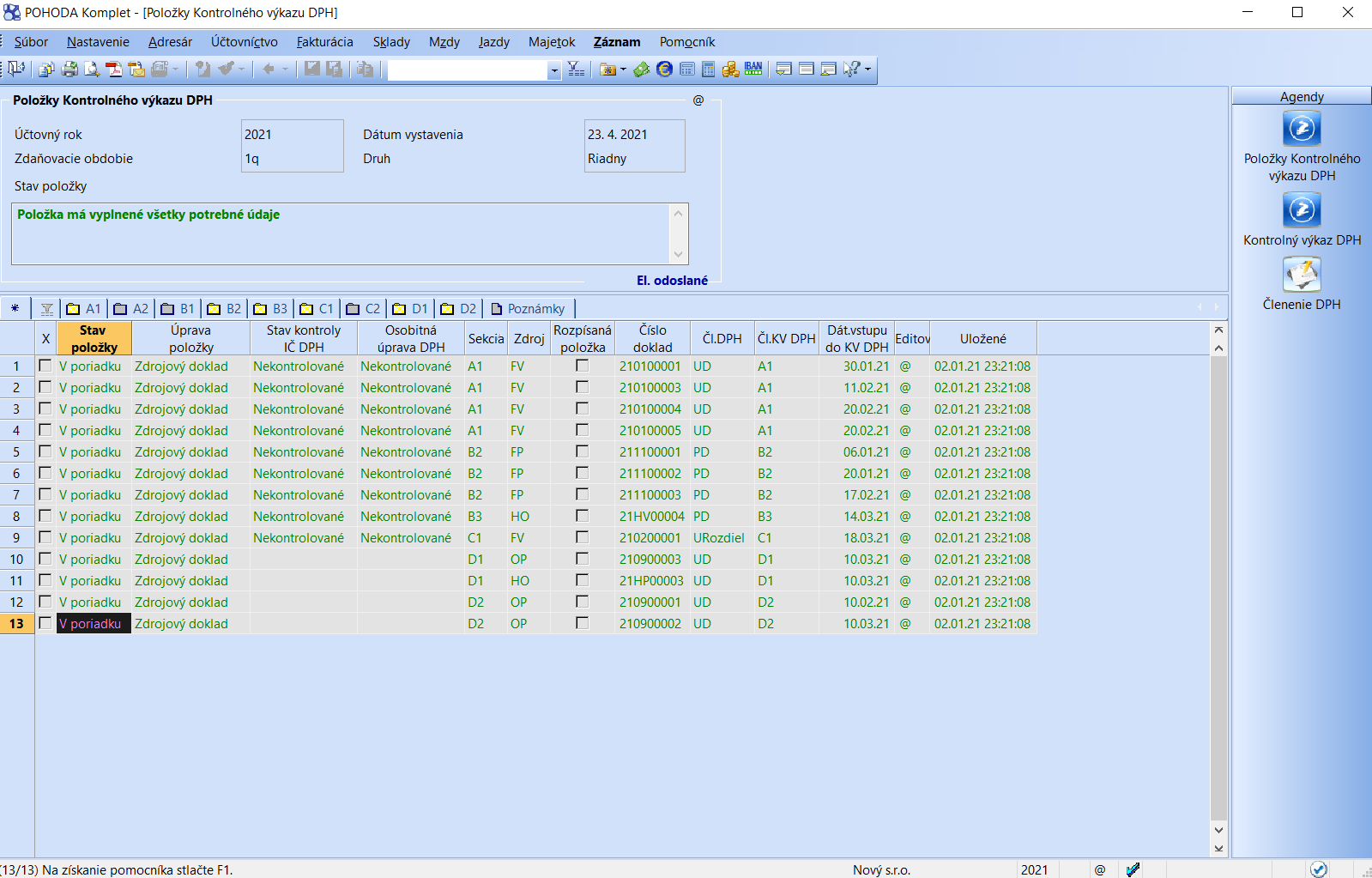Toggle Rozpísaná položka checkbox for document 210200001
The height and width of the screenshot is (878, 1372).
coord(583,537)
